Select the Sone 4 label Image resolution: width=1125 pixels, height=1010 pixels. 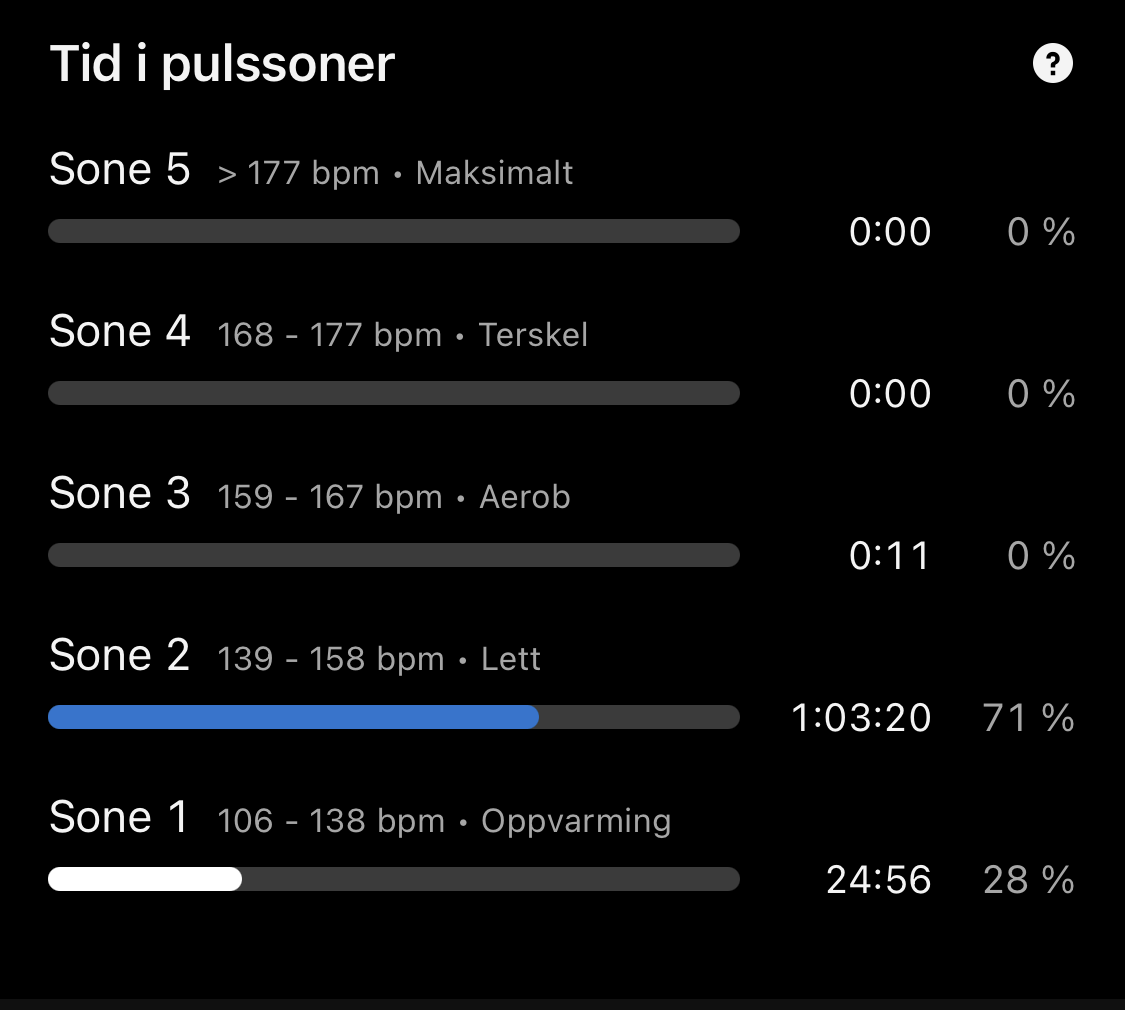(119, 332)
